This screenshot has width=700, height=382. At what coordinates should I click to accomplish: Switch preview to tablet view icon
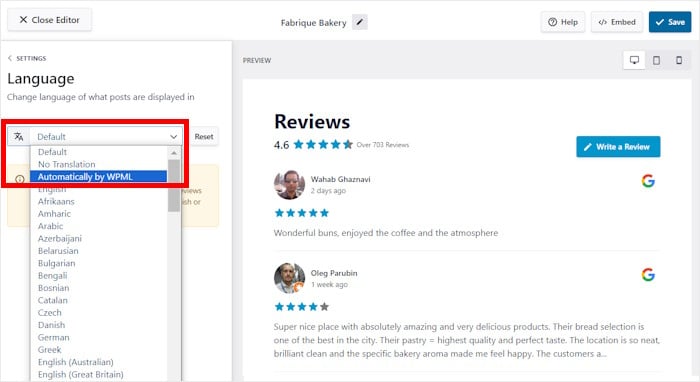click(656, 60)
